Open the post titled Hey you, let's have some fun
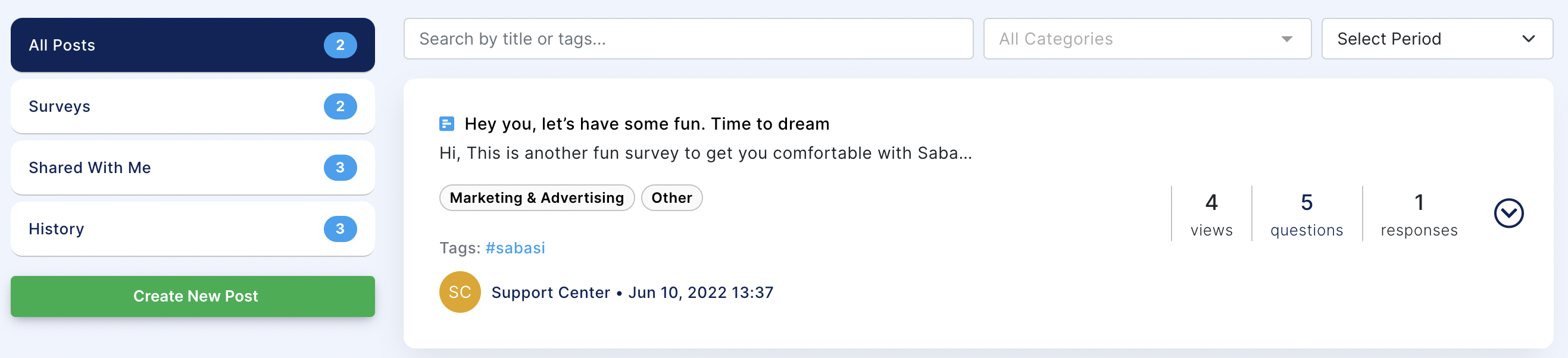Screen dimensions: 1568x358 pyautogui.click(x=646, y=124)
